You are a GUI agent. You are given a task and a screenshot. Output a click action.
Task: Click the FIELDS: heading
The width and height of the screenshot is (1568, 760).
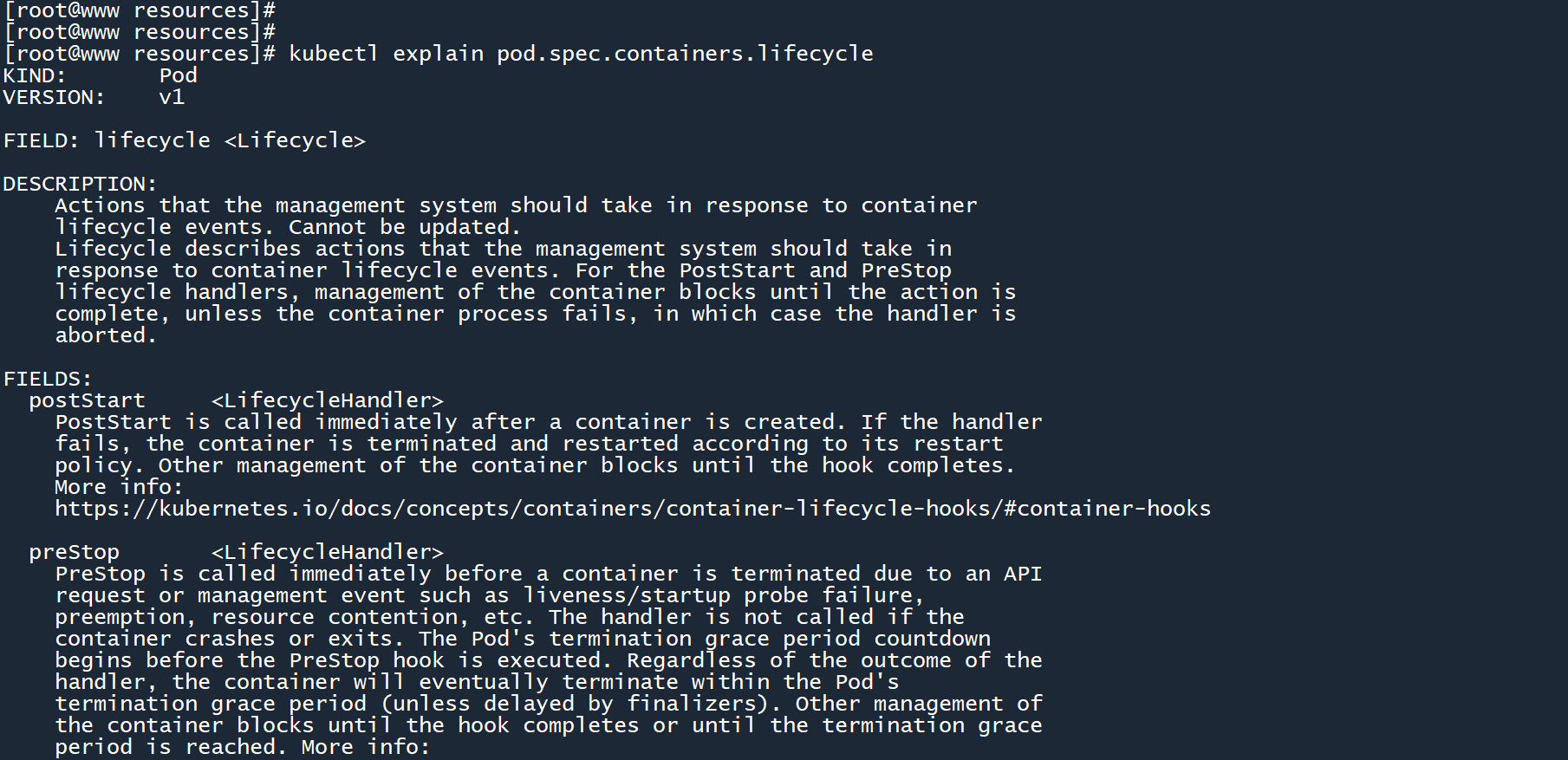pos(48,379)
